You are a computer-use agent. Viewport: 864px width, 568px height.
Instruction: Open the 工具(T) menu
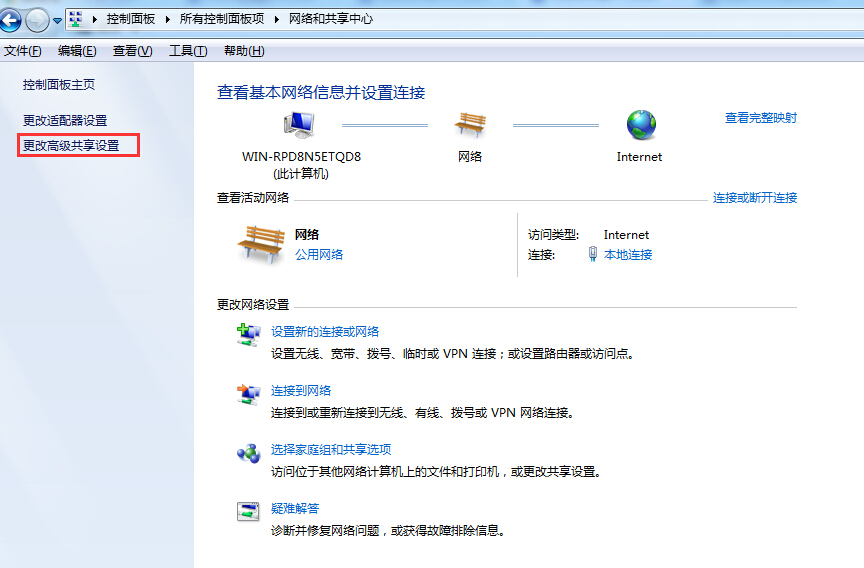(x=188, y=51)
